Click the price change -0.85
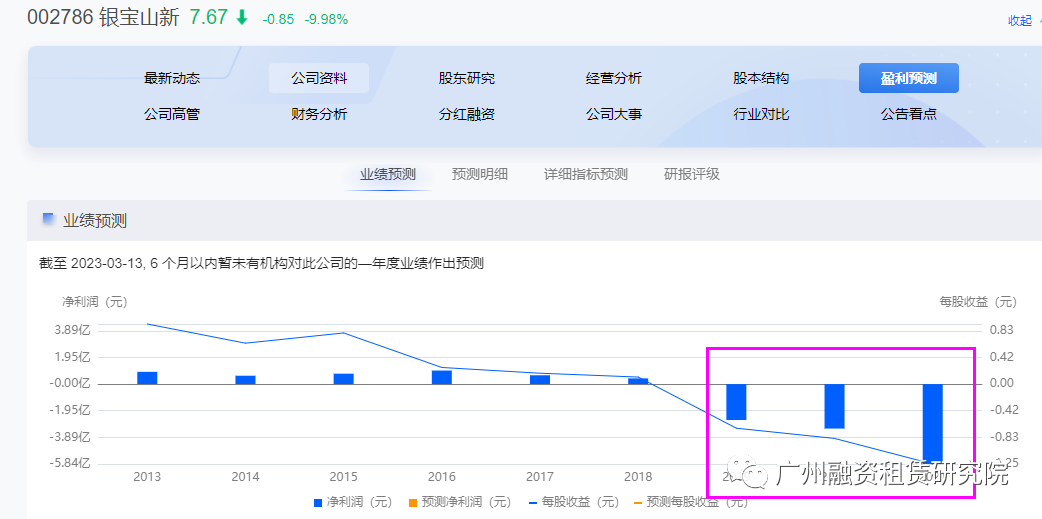Image resolution: width=1042 pixels, height=519 pixels. point(278,20)
